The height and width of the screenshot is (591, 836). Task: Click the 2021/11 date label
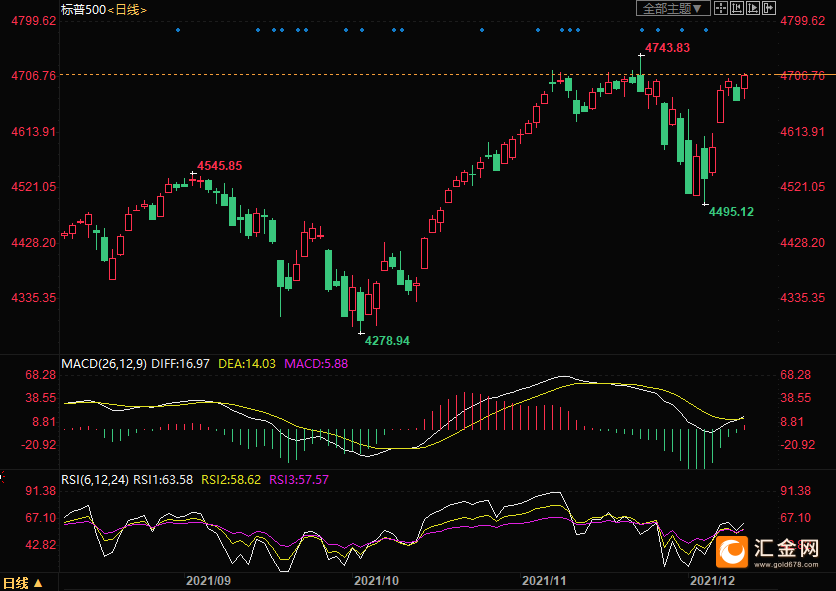pyautogui.click(x=544, y=581)
